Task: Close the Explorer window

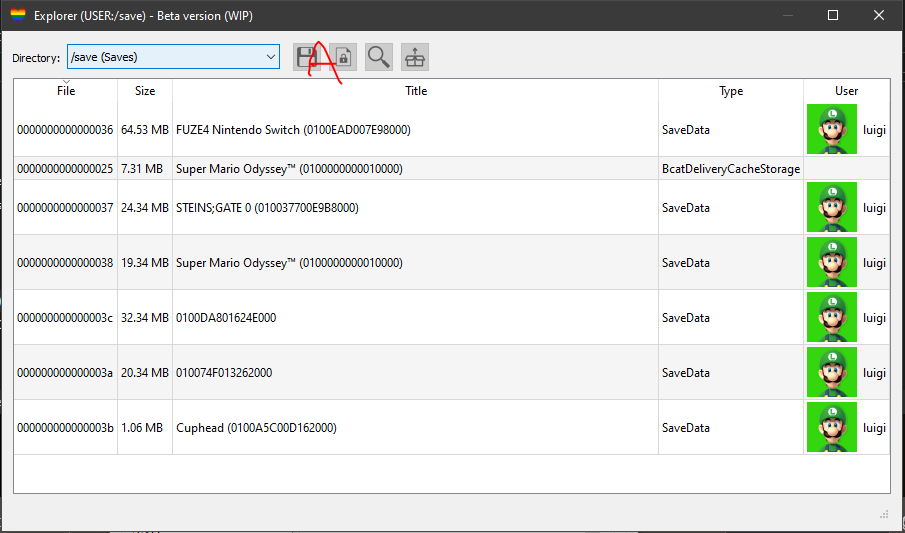Action: click(878, 16)
